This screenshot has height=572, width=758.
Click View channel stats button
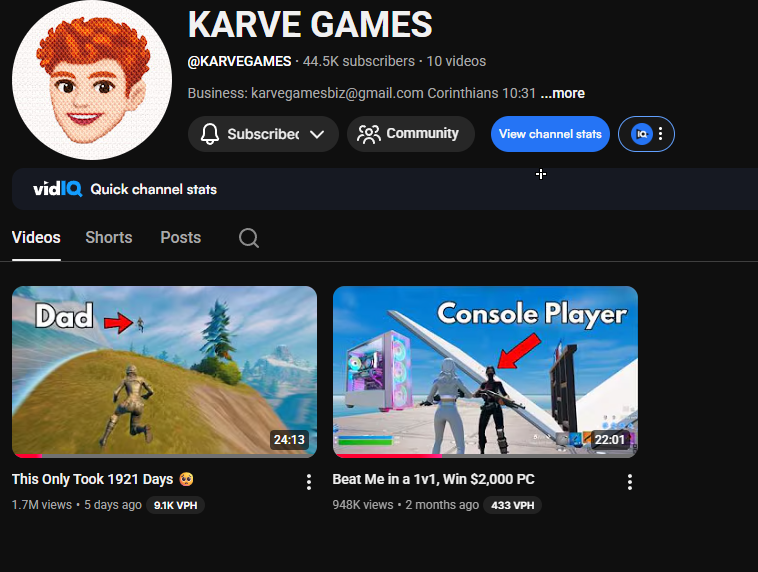click(x=550, y=134)
